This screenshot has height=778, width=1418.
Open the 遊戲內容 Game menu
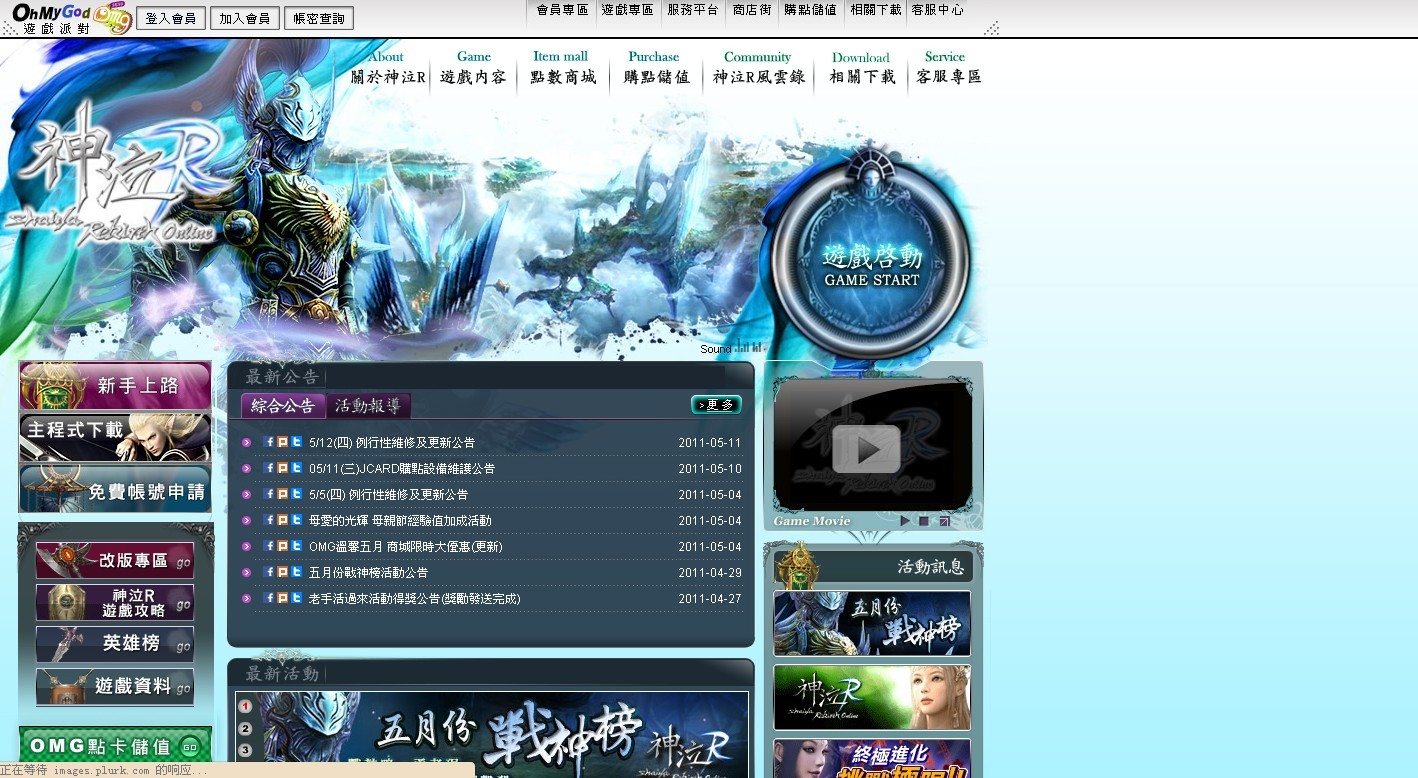pos(473,68)
